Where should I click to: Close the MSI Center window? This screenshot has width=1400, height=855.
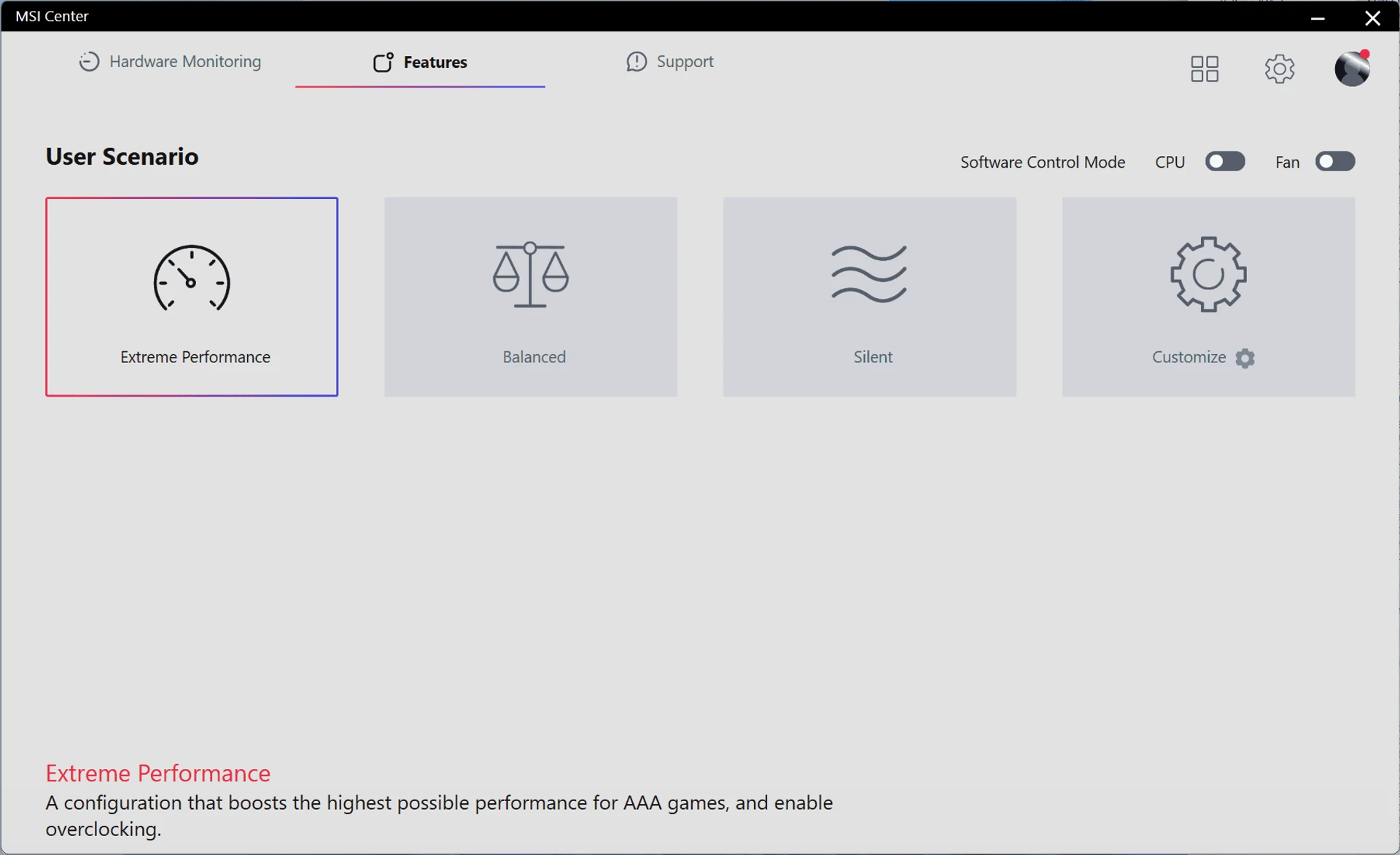pyautogui.click(x=1372, y=17)
